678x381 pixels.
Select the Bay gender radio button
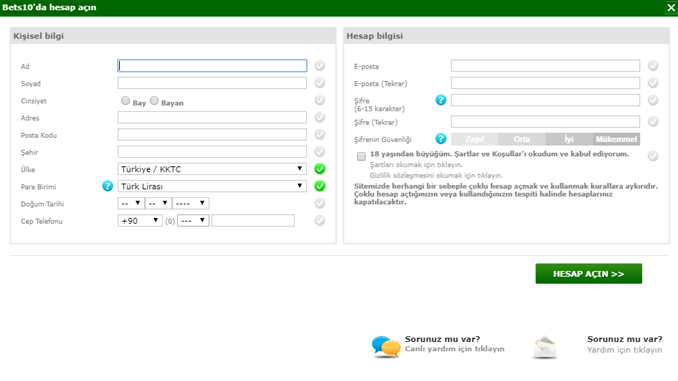point(125,101)
